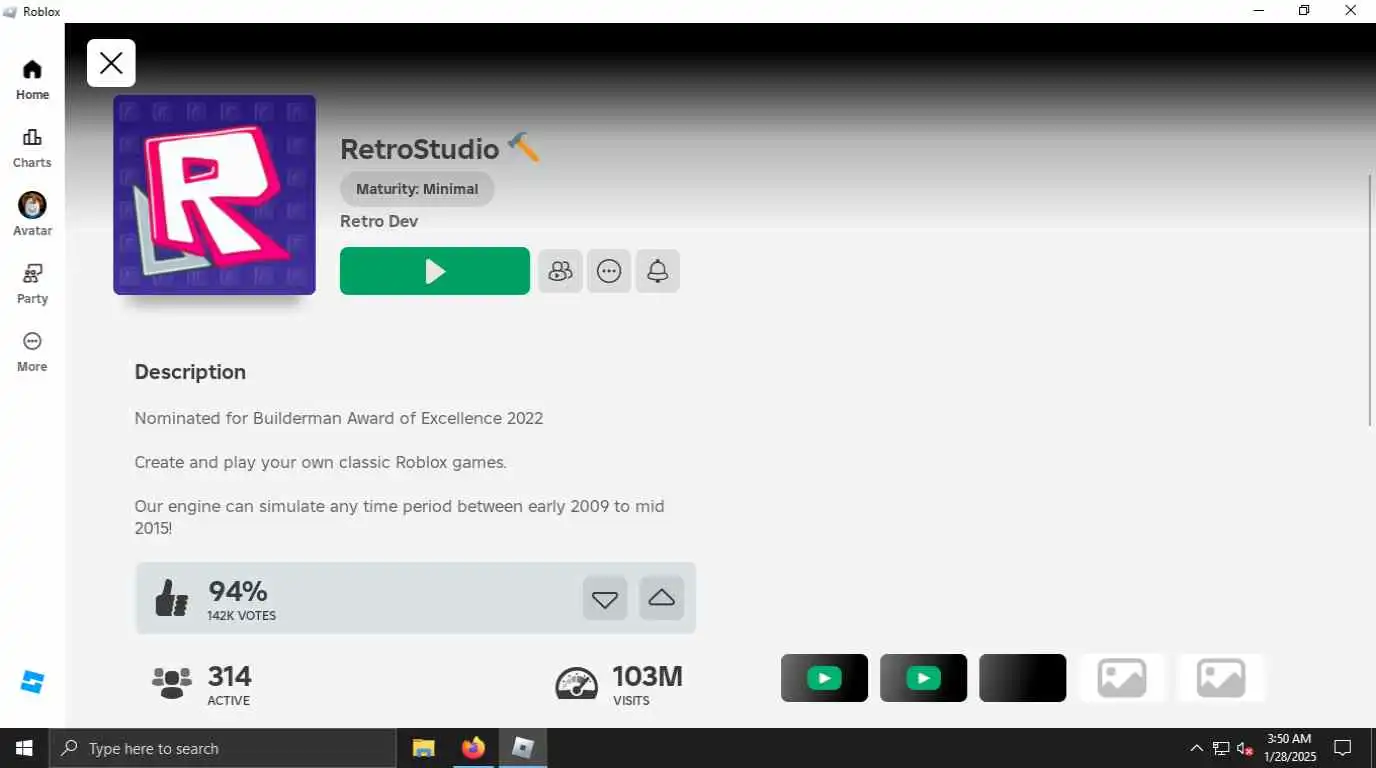Open the invite friends icon button

tap(560, 271)
